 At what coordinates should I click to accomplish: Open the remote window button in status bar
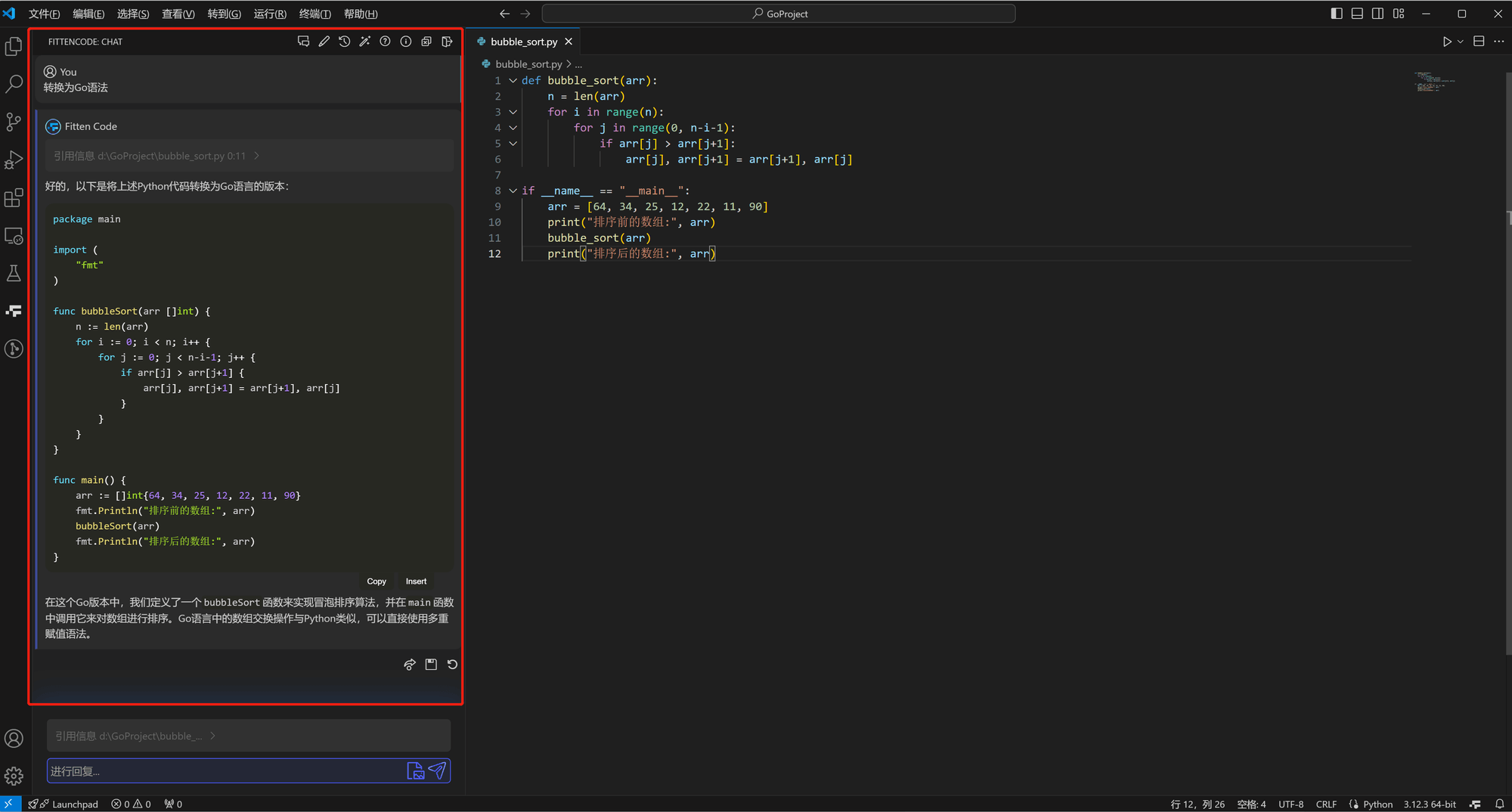click(9, 804)
